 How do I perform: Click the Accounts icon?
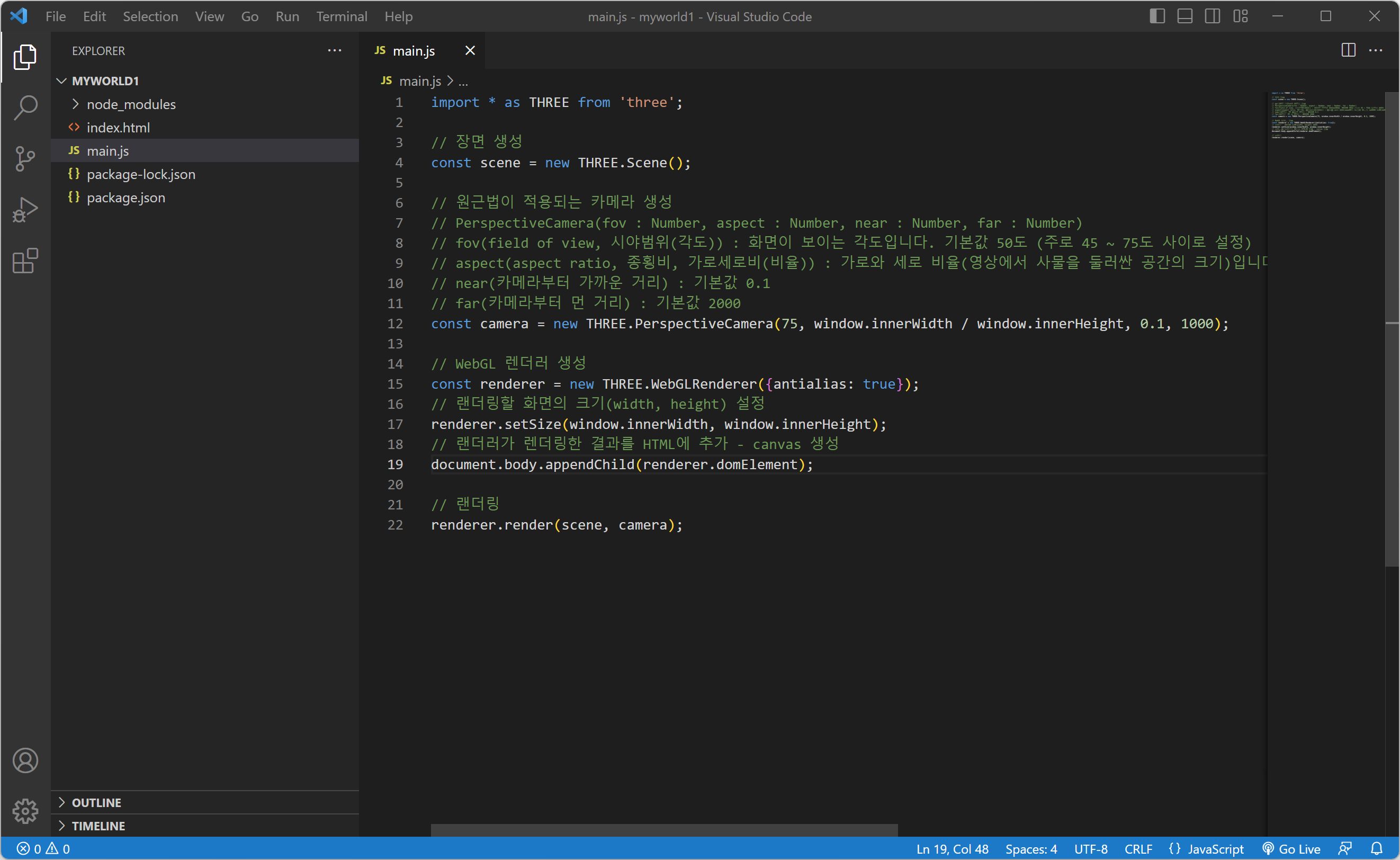point(25,760)
